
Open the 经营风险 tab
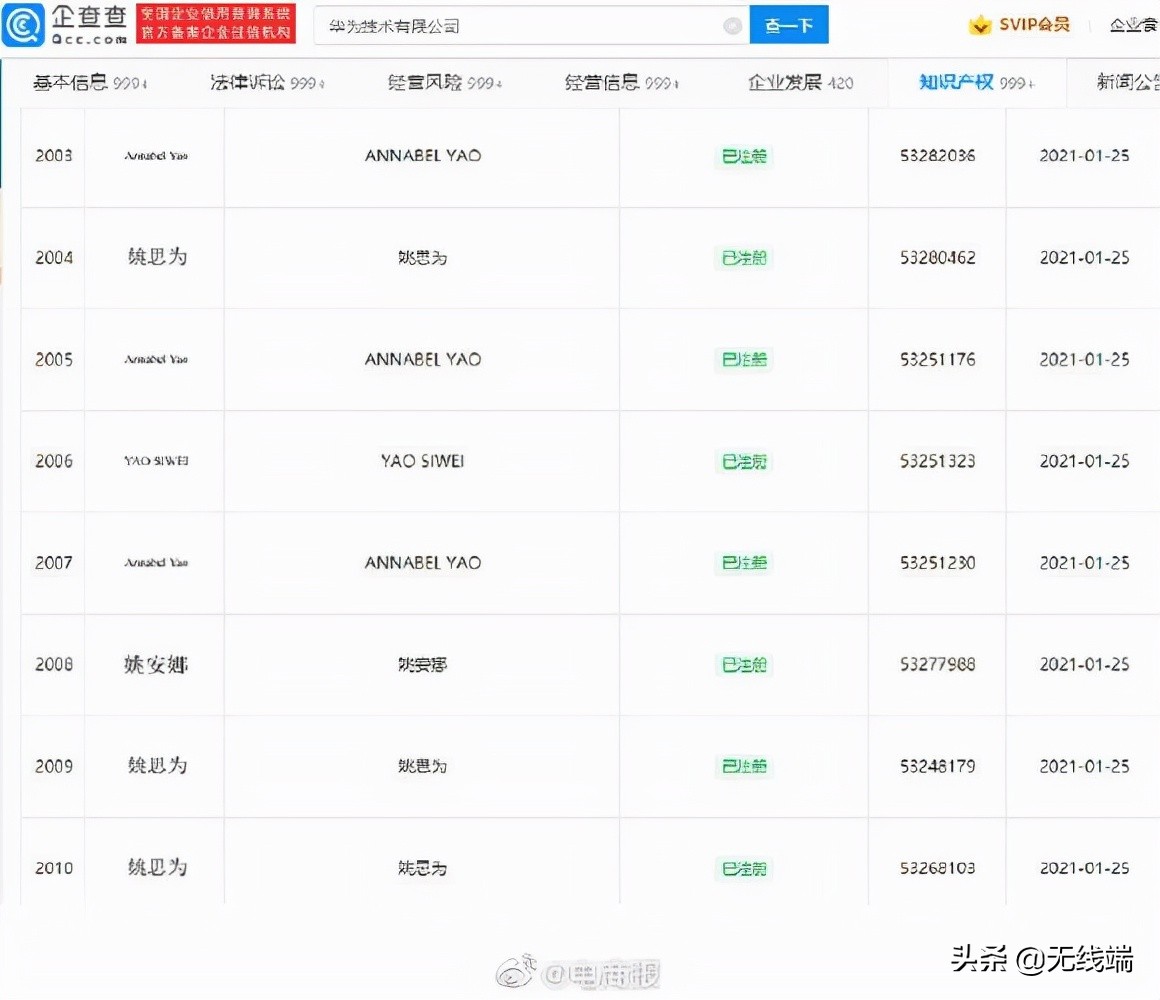click(x=445, y=82)
